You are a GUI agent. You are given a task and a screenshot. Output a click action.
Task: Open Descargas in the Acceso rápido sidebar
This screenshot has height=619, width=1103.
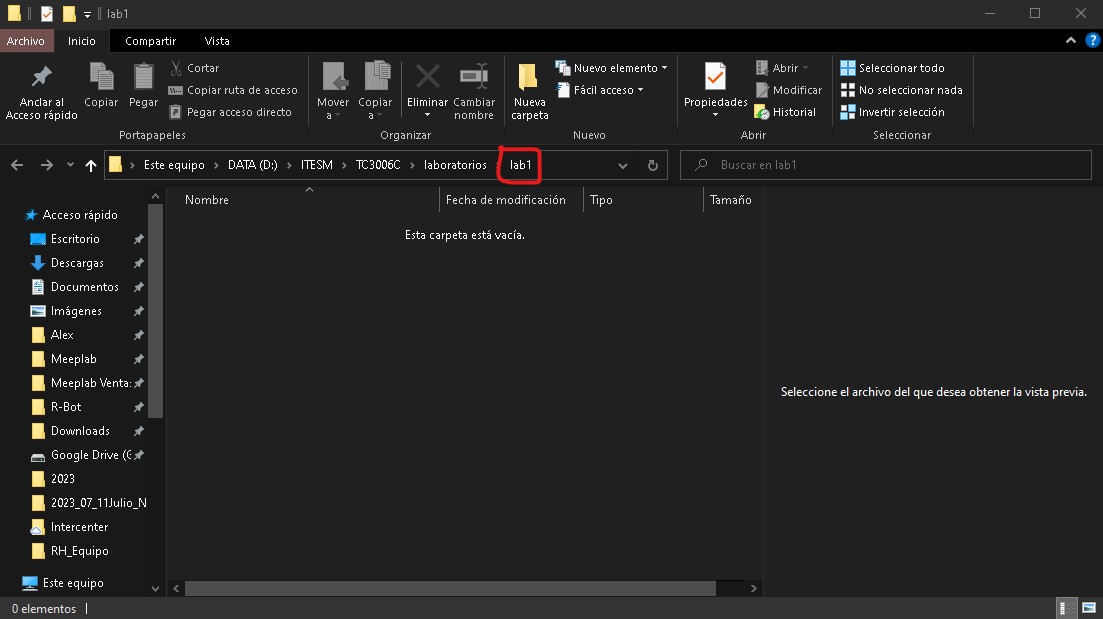coord(77,263)
